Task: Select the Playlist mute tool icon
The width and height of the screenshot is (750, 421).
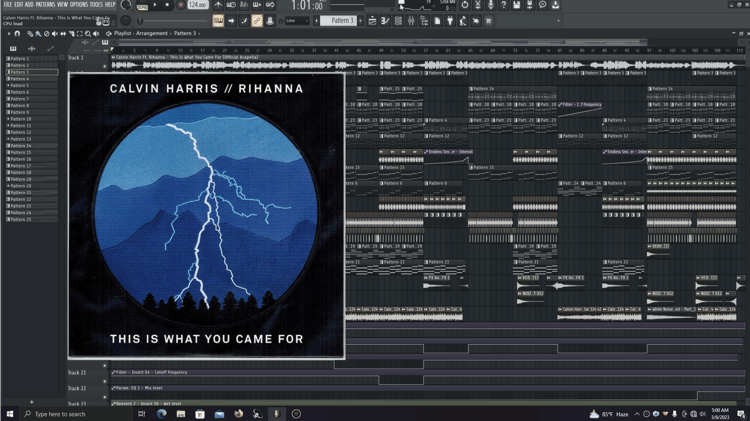Action: click(55, 33)
